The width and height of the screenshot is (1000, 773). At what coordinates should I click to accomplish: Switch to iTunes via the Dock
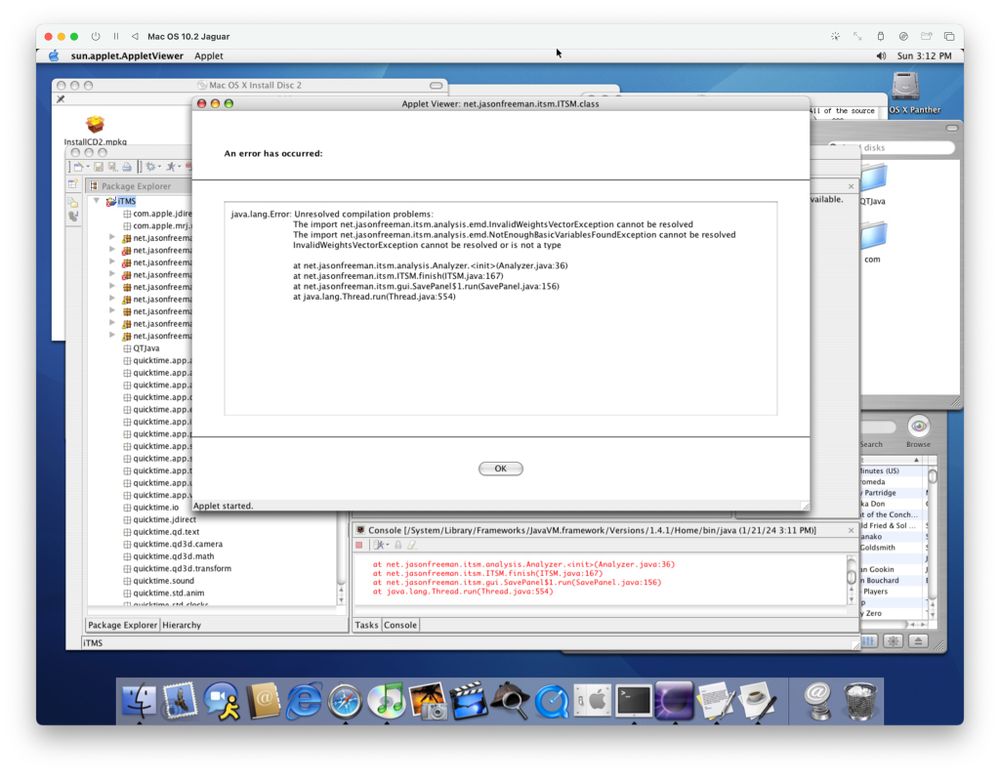386,700
